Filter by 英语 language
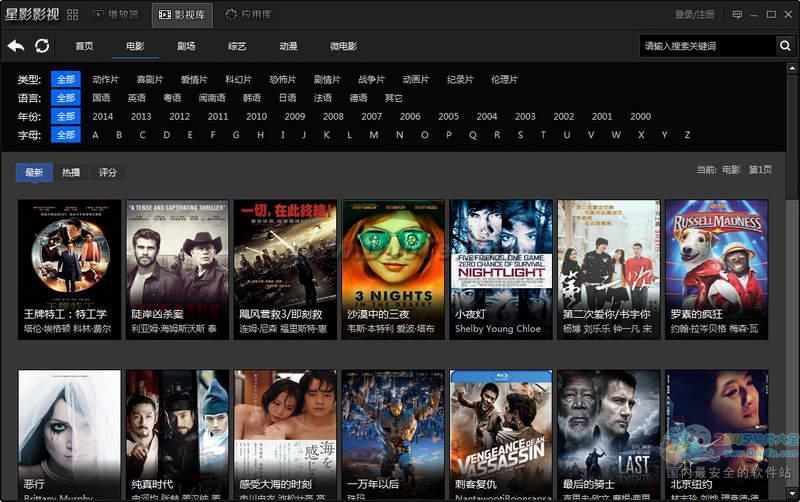 (137, 97)
